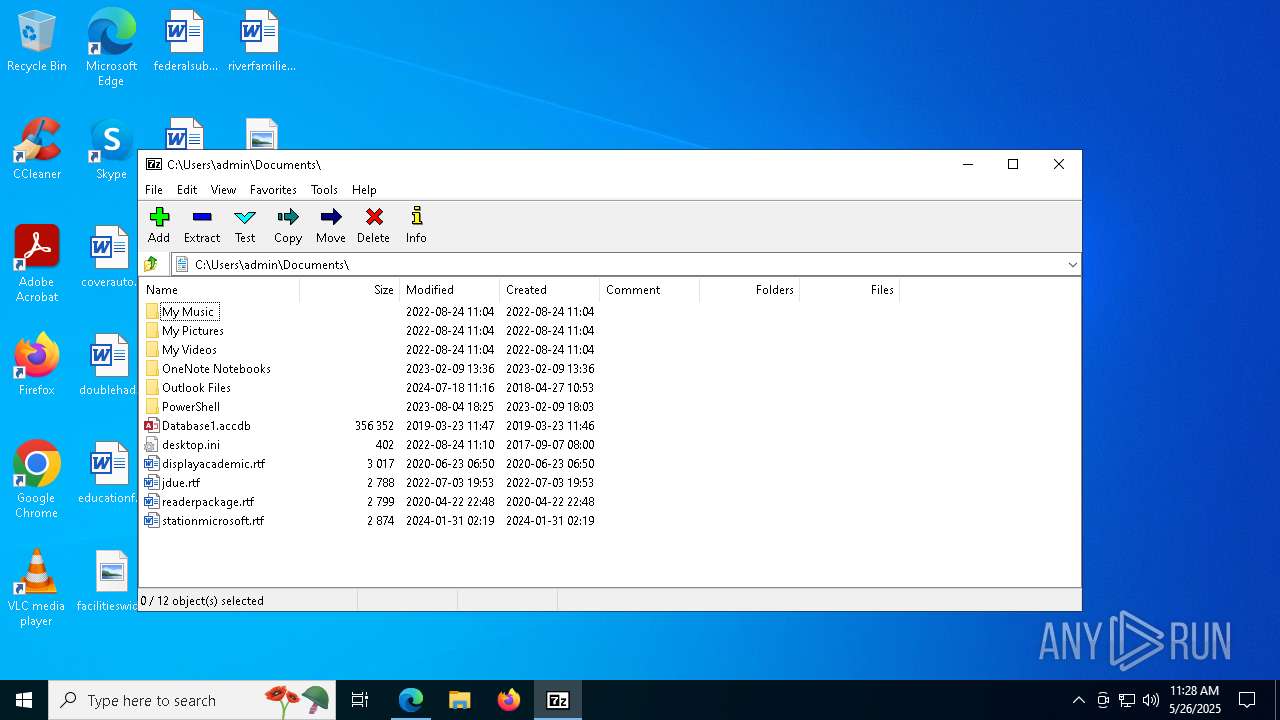This screenshot has height=720, width=1280.
Task: Open Skype desktop shortcut
Action: [111, 149]
